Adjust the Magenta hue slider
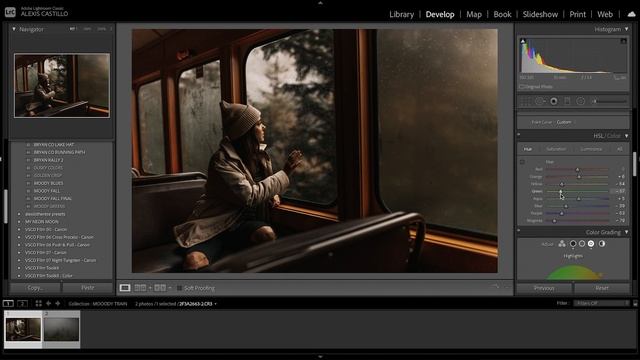This screenshot has height=360, width=640. click(x=577, y=221)
